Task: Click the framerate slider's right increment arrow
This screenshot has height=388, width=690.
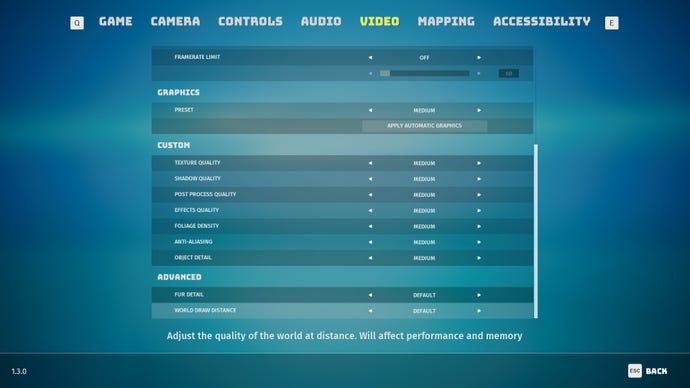Action: click(479, 73)
